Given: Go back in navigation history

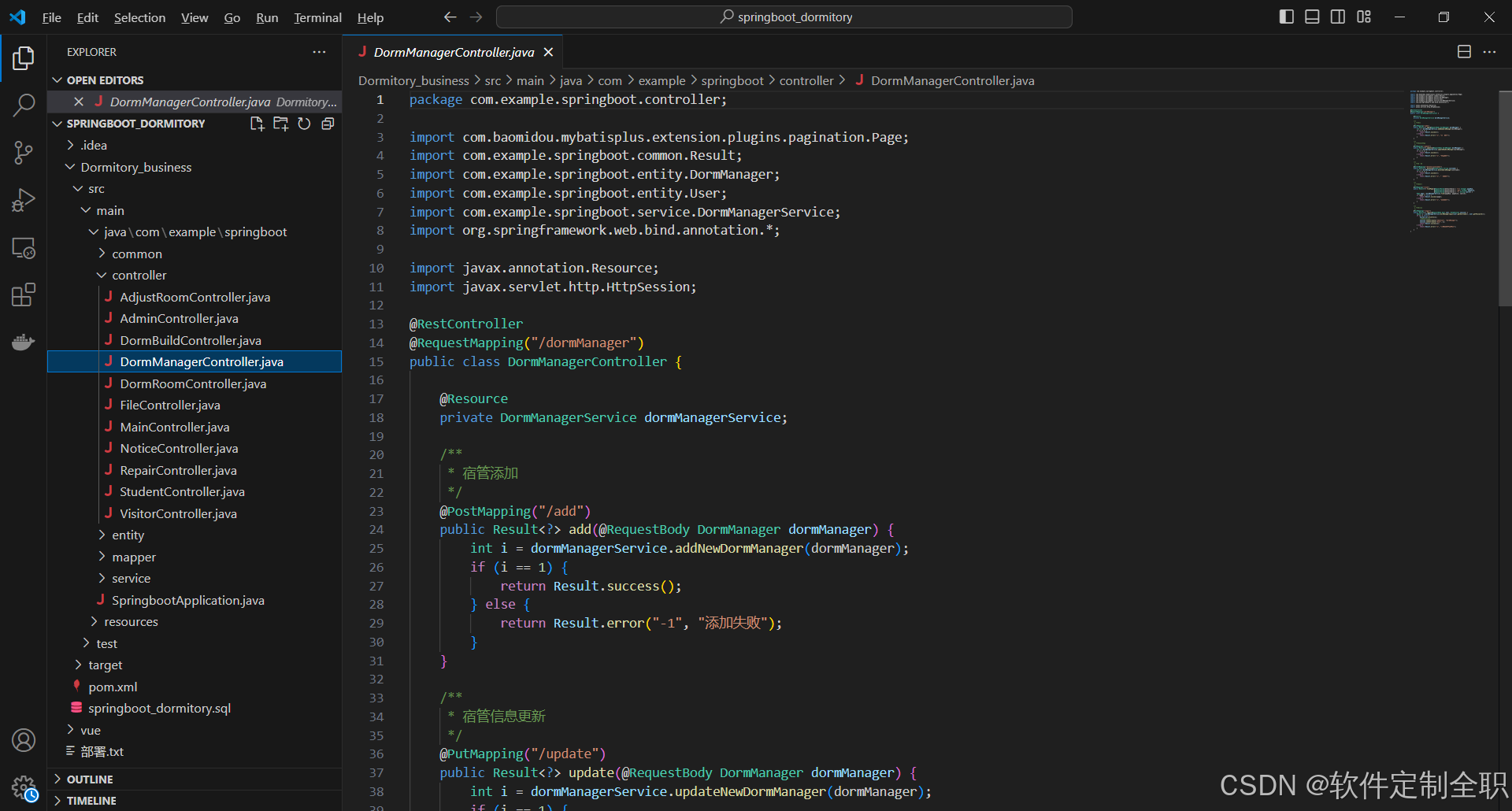Looking at the screenshot, I should pos(450,17).
